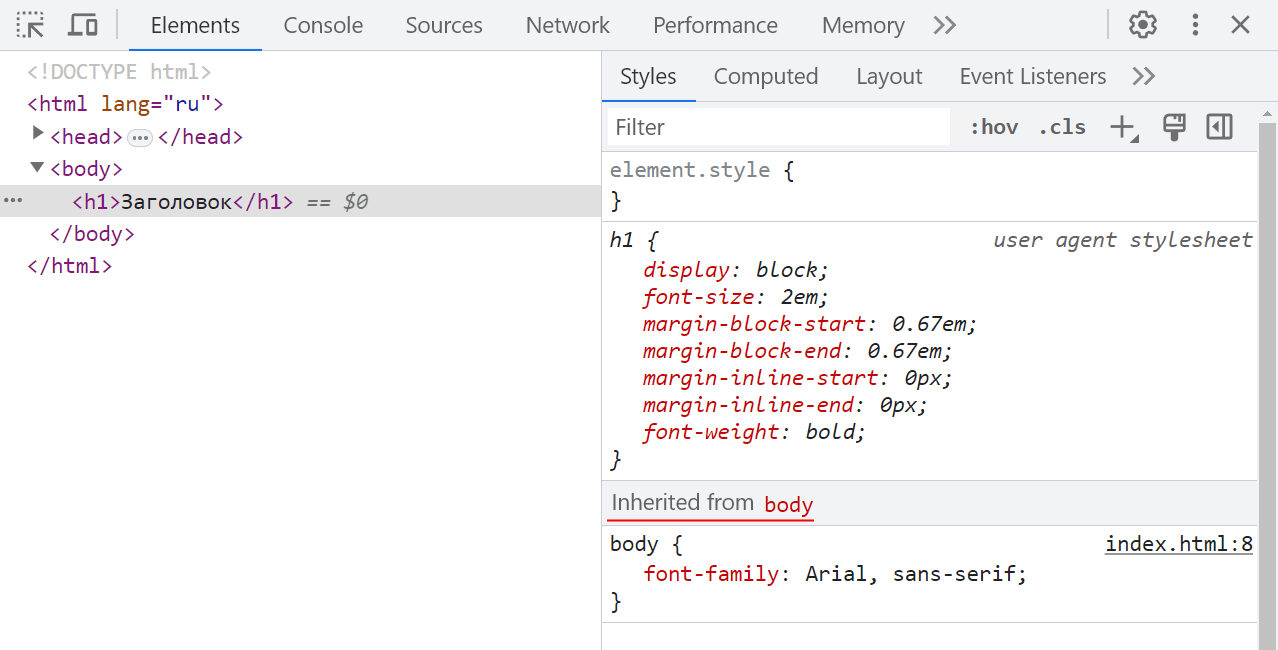The width and height of the screenshot is (1278, 650).
Task: Click the ellipsis beside the h1 row
Action: [x=12, y=201]
